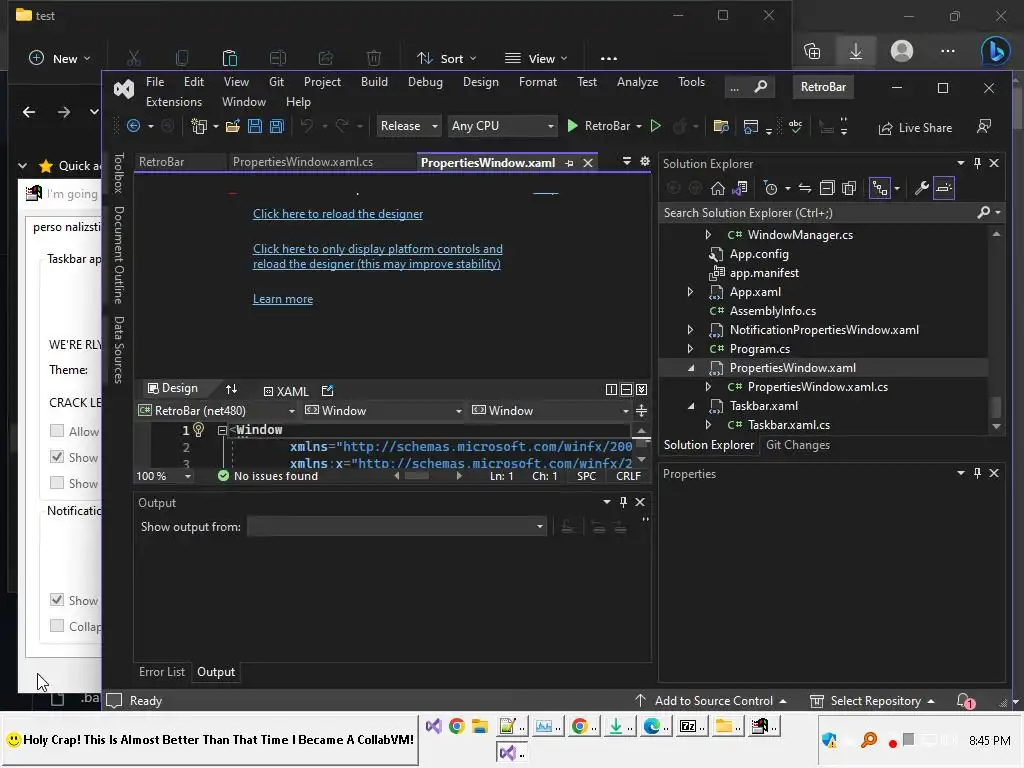Click the Visual Studio search magnifier icon
Viewport: 1024px width, 768px height.
[x=760, y=87]
